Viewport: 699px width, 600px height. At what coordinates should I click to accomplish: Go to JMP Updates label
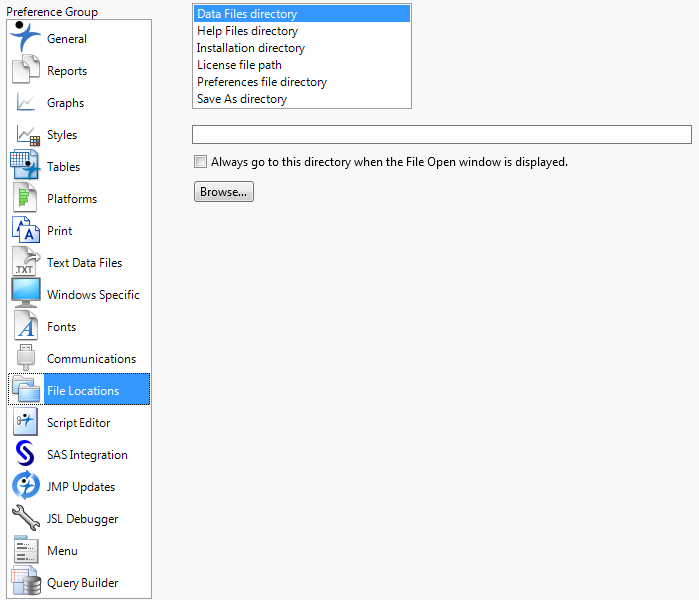tap(81, 487)
